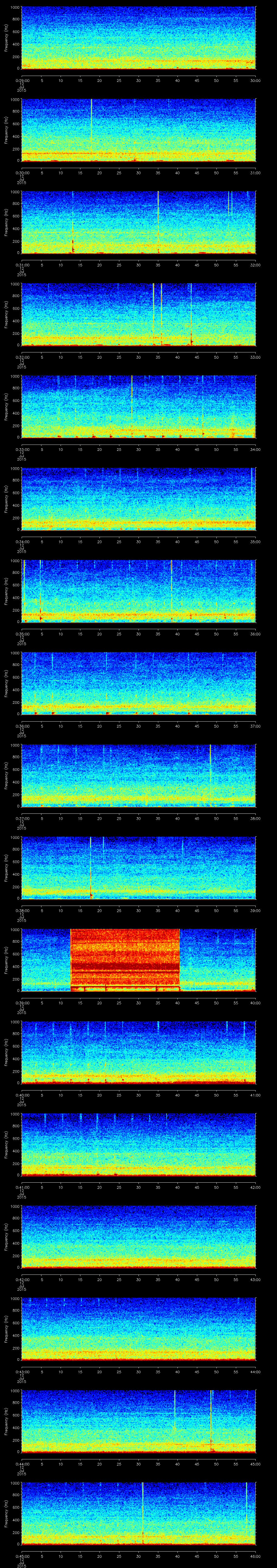Click the 46:00 end time label
The width and height of the screenshot is (277, 1568).
[x=256, y=1556]
